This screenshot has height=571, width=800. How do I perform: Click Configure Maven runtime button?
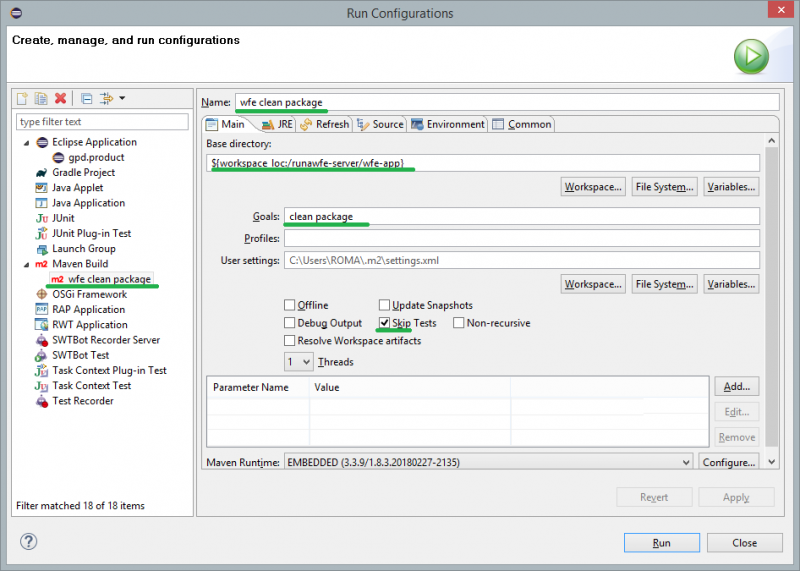[x=729, y=462]
